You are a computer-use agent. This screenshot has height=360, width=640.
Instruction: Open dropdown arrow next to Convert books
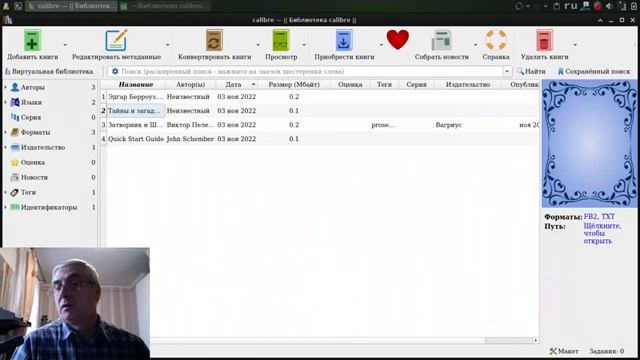(x=258, y=44)
